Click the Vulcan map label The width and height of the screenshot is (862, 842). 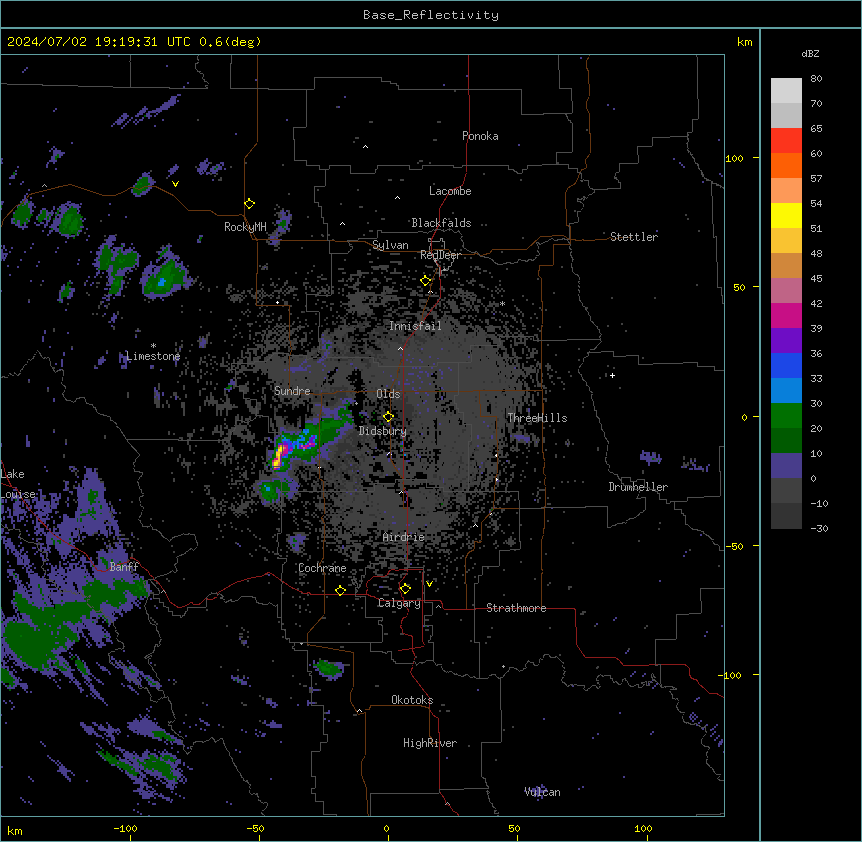(542, 792)
